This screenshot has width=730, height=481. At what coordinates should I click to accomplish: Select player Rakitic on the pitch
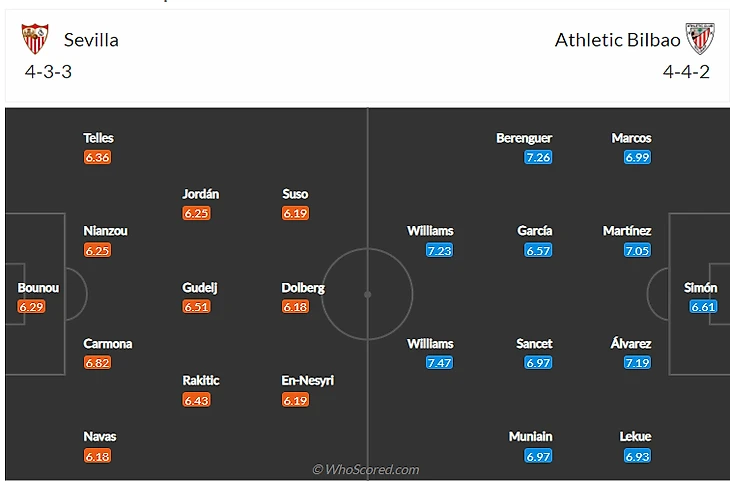tap(200, 380)
